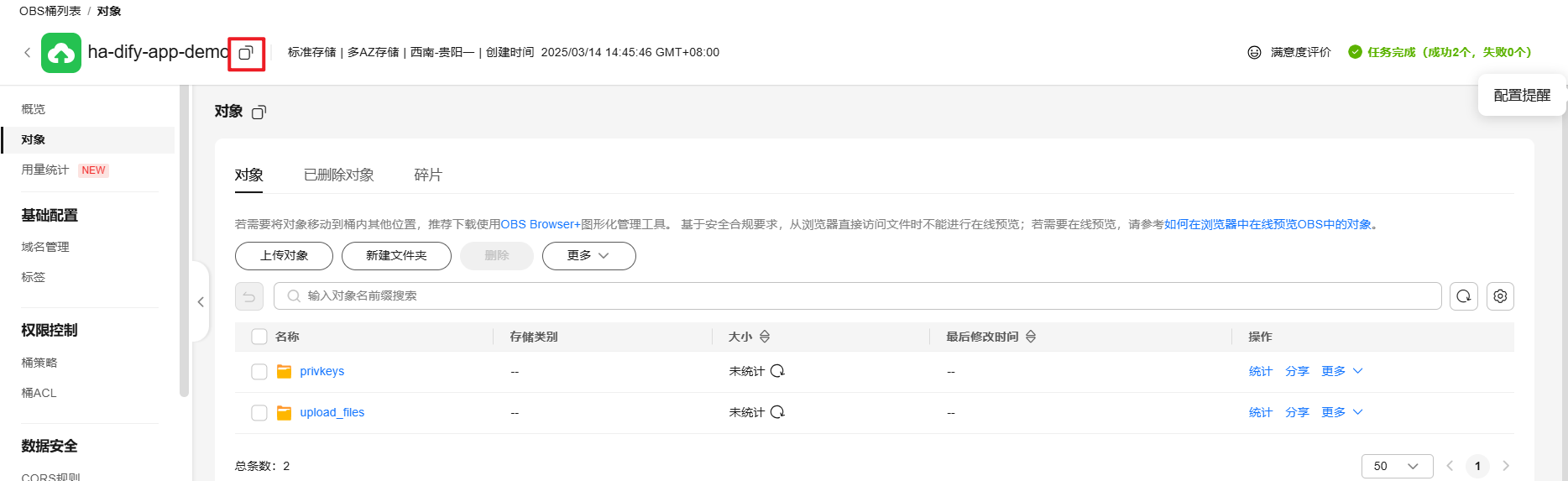Click copy icon next to 对象 heading
This screenshot has height=481, width=1568.
point(259,112)
